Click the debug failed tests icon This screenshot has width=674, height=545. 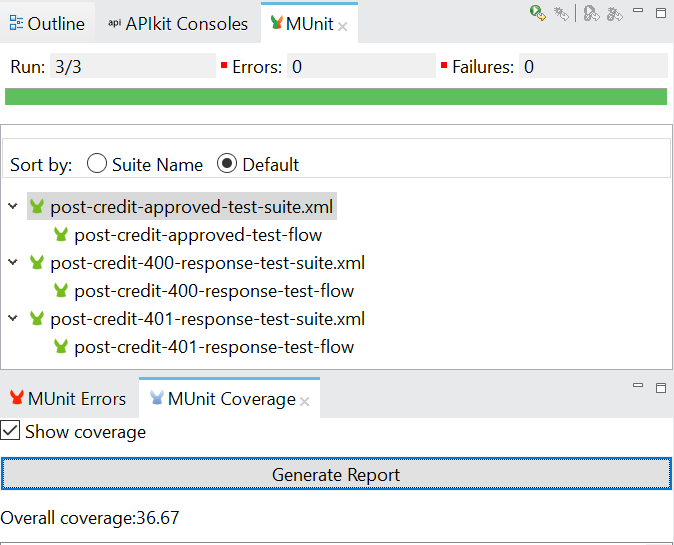coord(614,14)
